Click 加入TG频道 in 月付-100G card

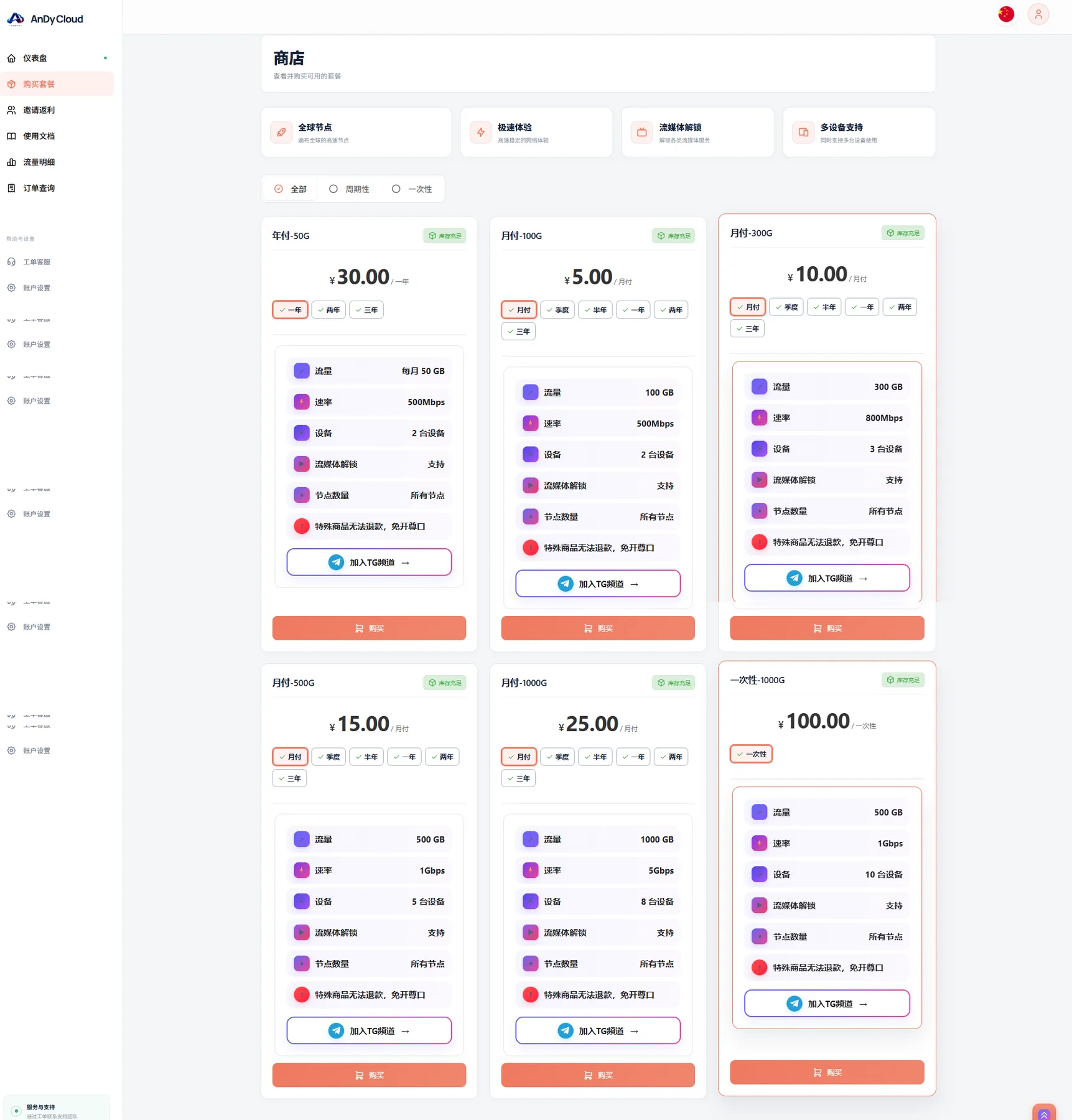point(598,584)
